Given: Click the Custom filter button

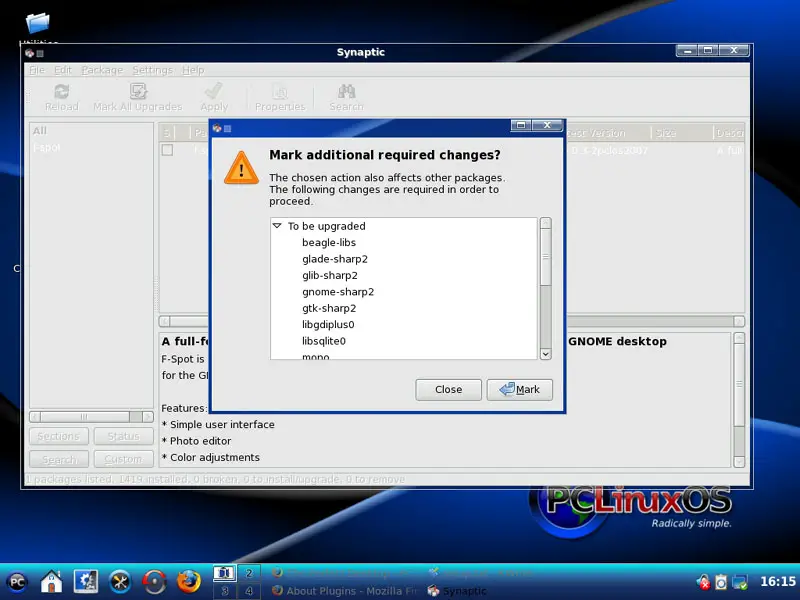Looking at the screenshot, I should coord(123,459).
